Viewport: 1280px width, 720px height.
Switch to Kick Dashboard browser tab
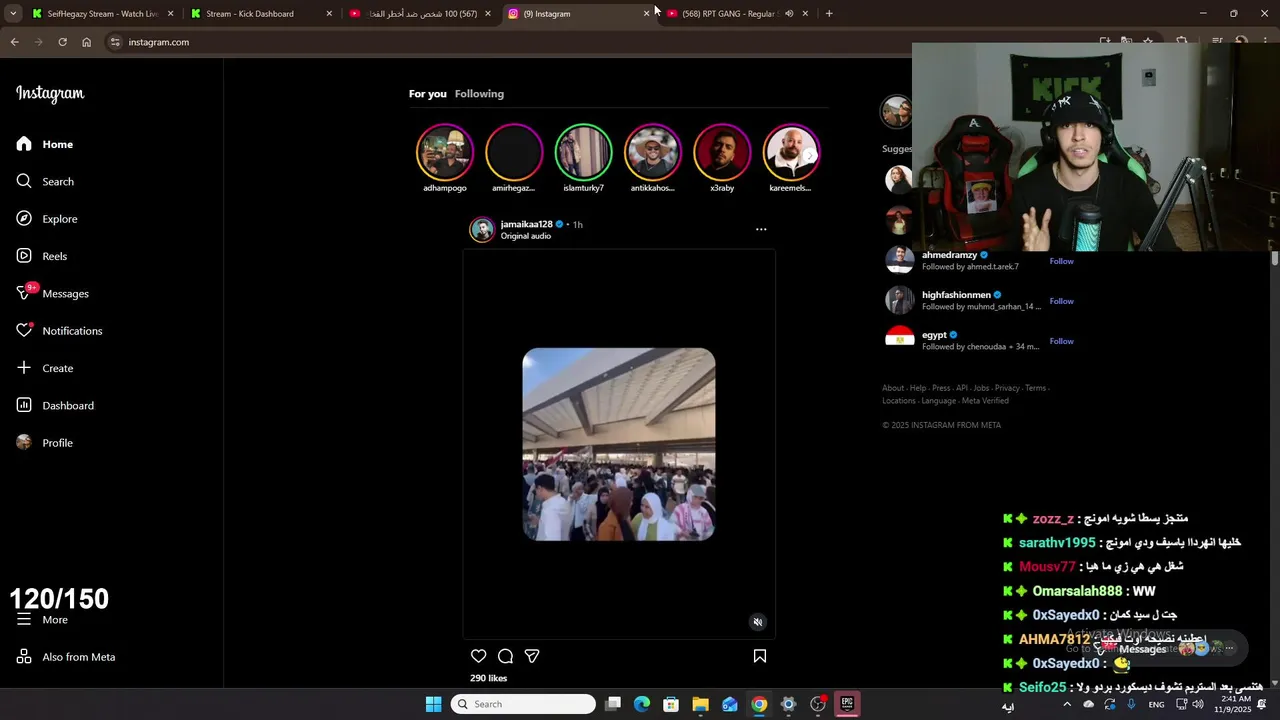260,14
